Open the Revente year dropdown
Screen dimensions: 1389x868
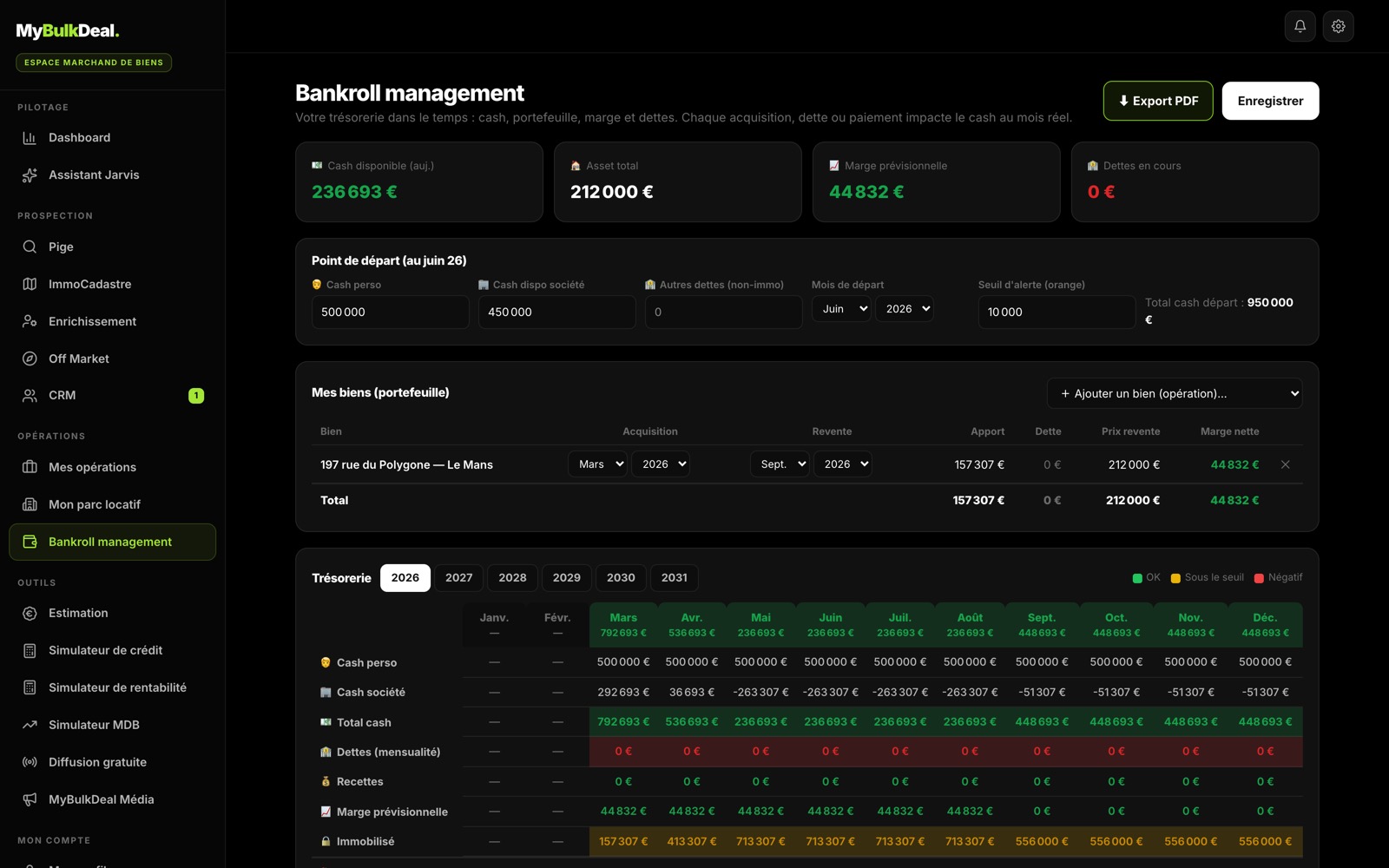pos(842,464)
